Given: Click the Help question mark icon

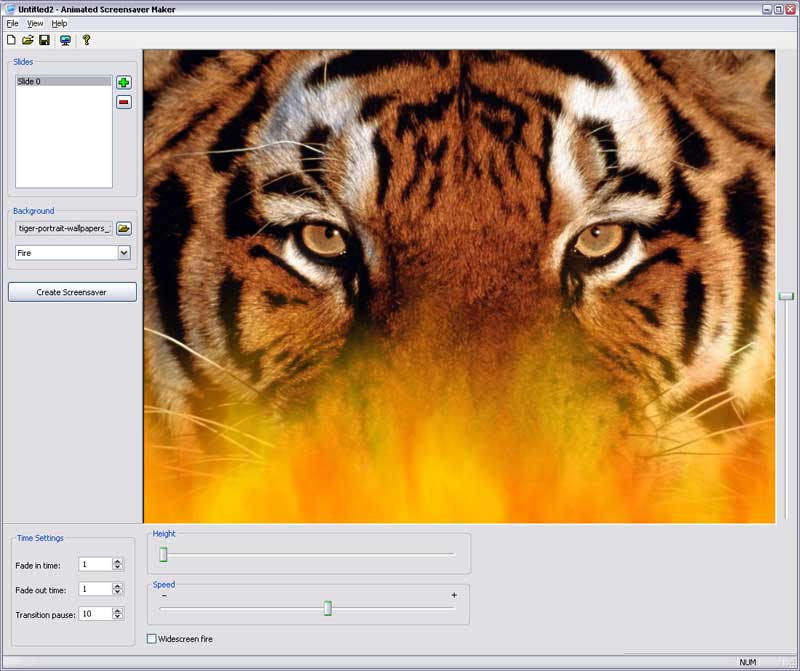Looking at the screenshot, I should (86, 40).
